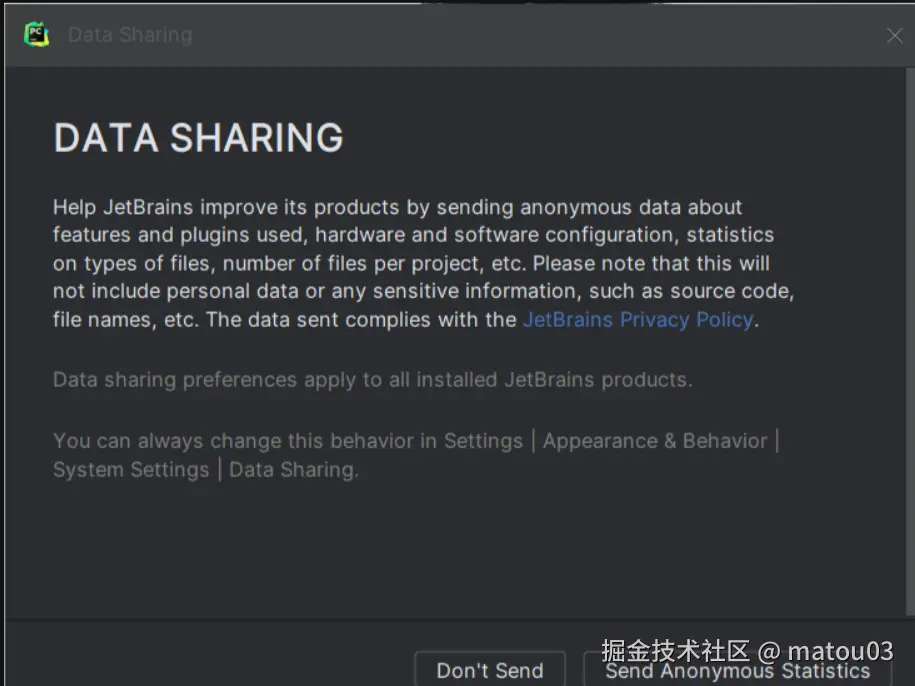Screen dimensions: 915x686
Task: Click the 'You can always change this behavior' text
Action: [416, 455]
